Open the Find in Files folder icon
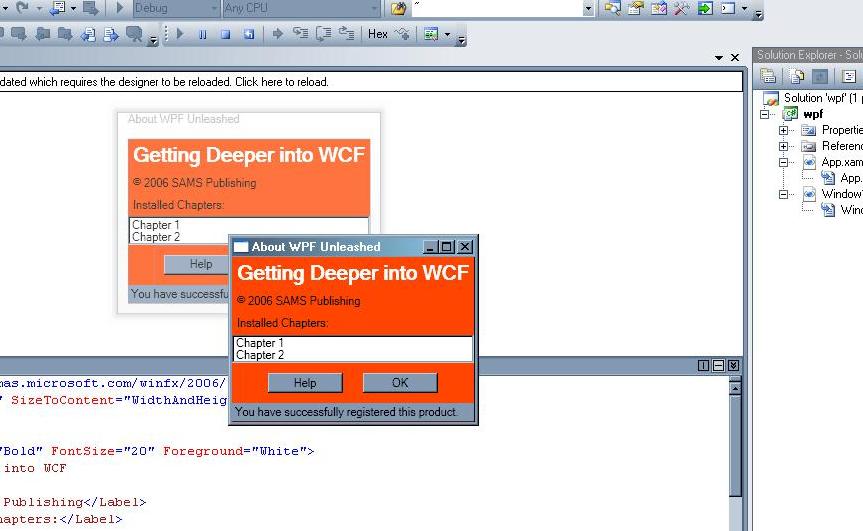 pyautogui.click(x=398, y=8)
